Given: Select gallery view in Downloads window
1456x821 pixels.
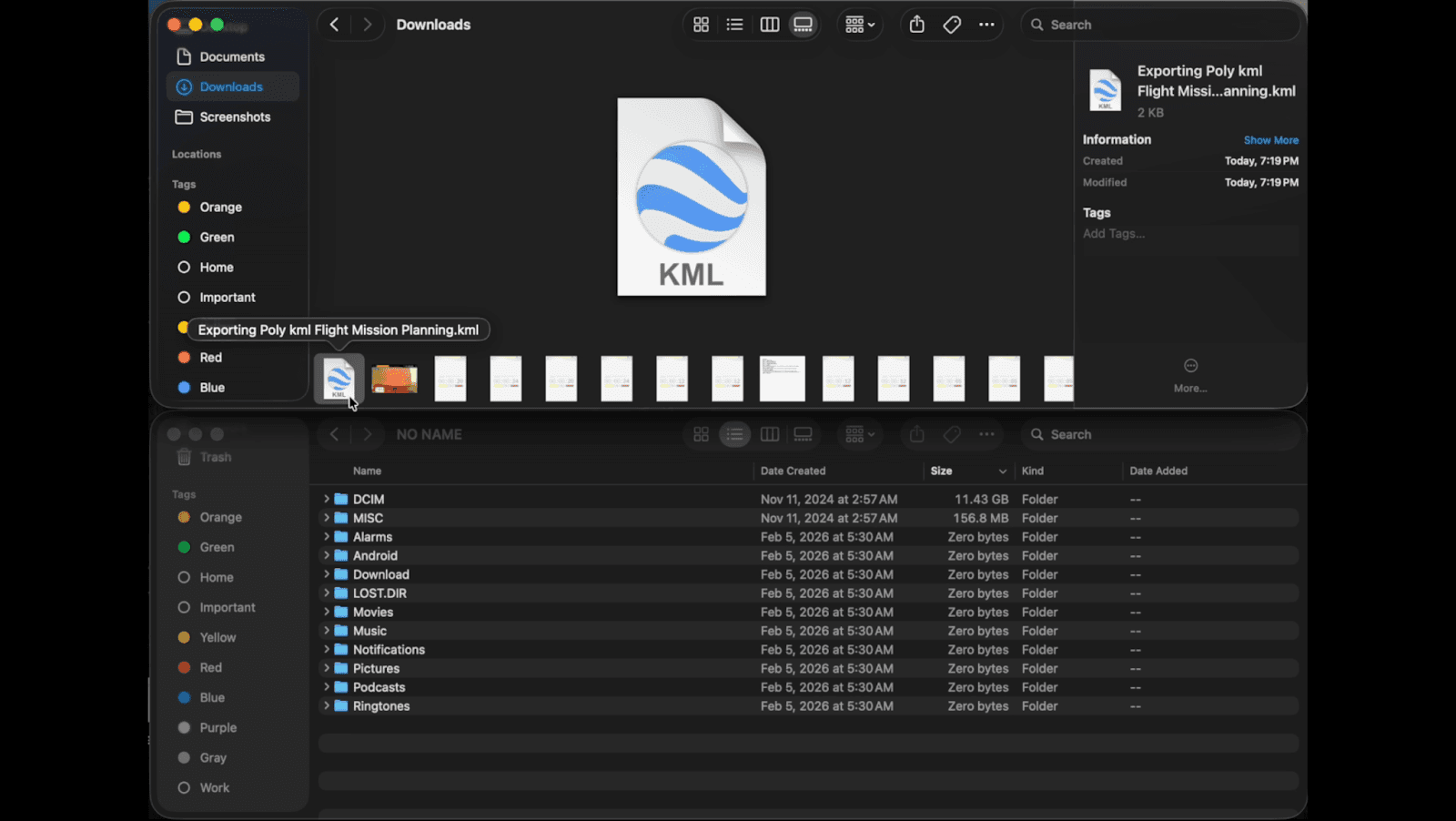Looking at the screenshot, I should pyautogui.click(x=803, y=25).
